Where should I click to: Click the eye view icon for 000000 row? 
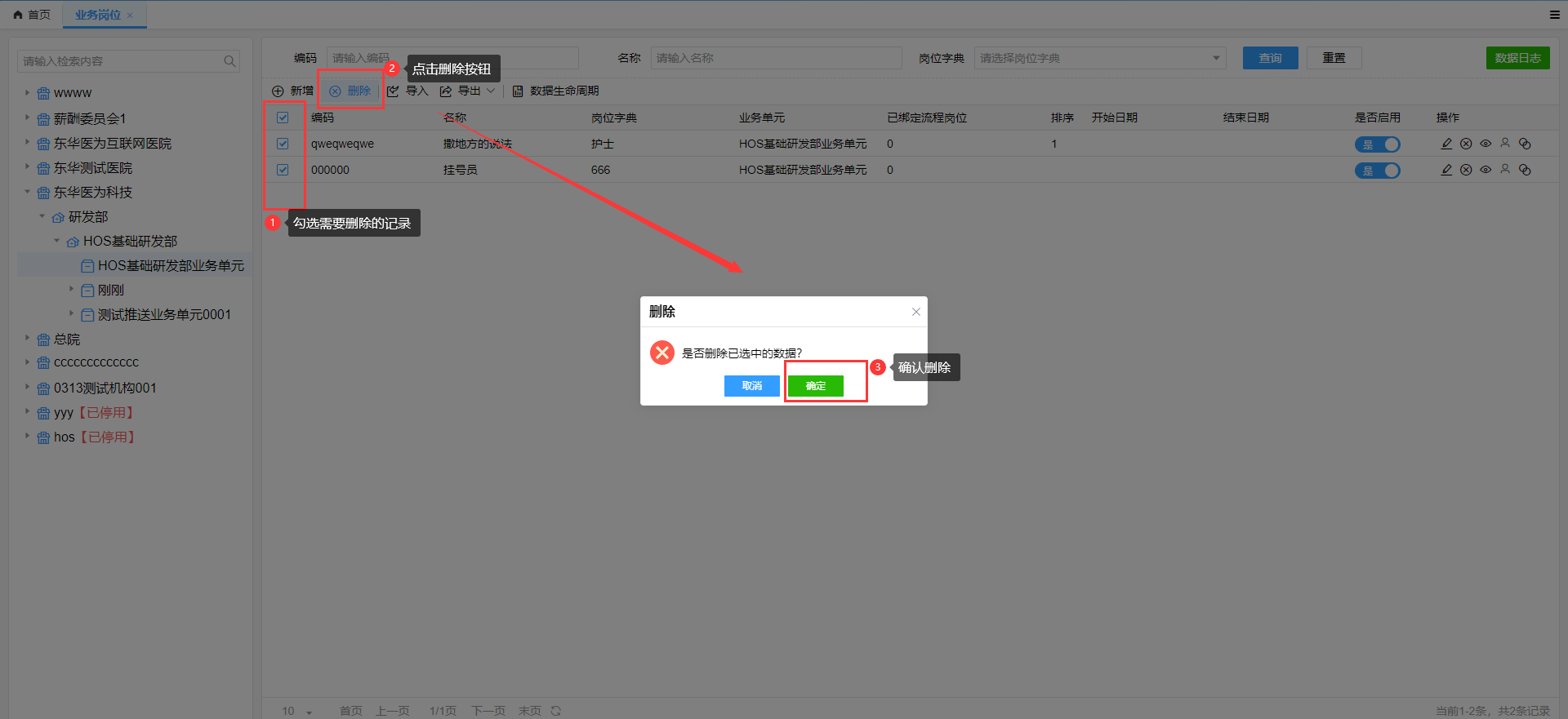tap(1486, 170)
